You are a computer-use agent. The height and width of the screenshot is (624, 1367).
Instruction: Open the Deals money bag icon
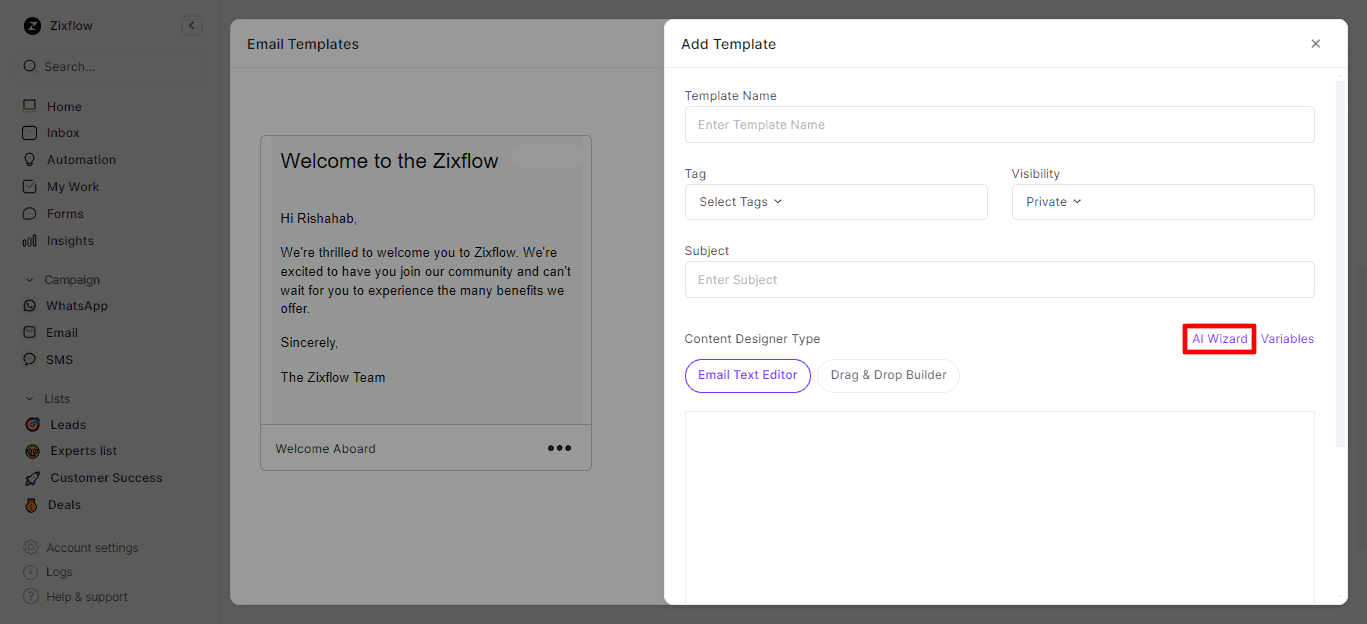[32, 505]
